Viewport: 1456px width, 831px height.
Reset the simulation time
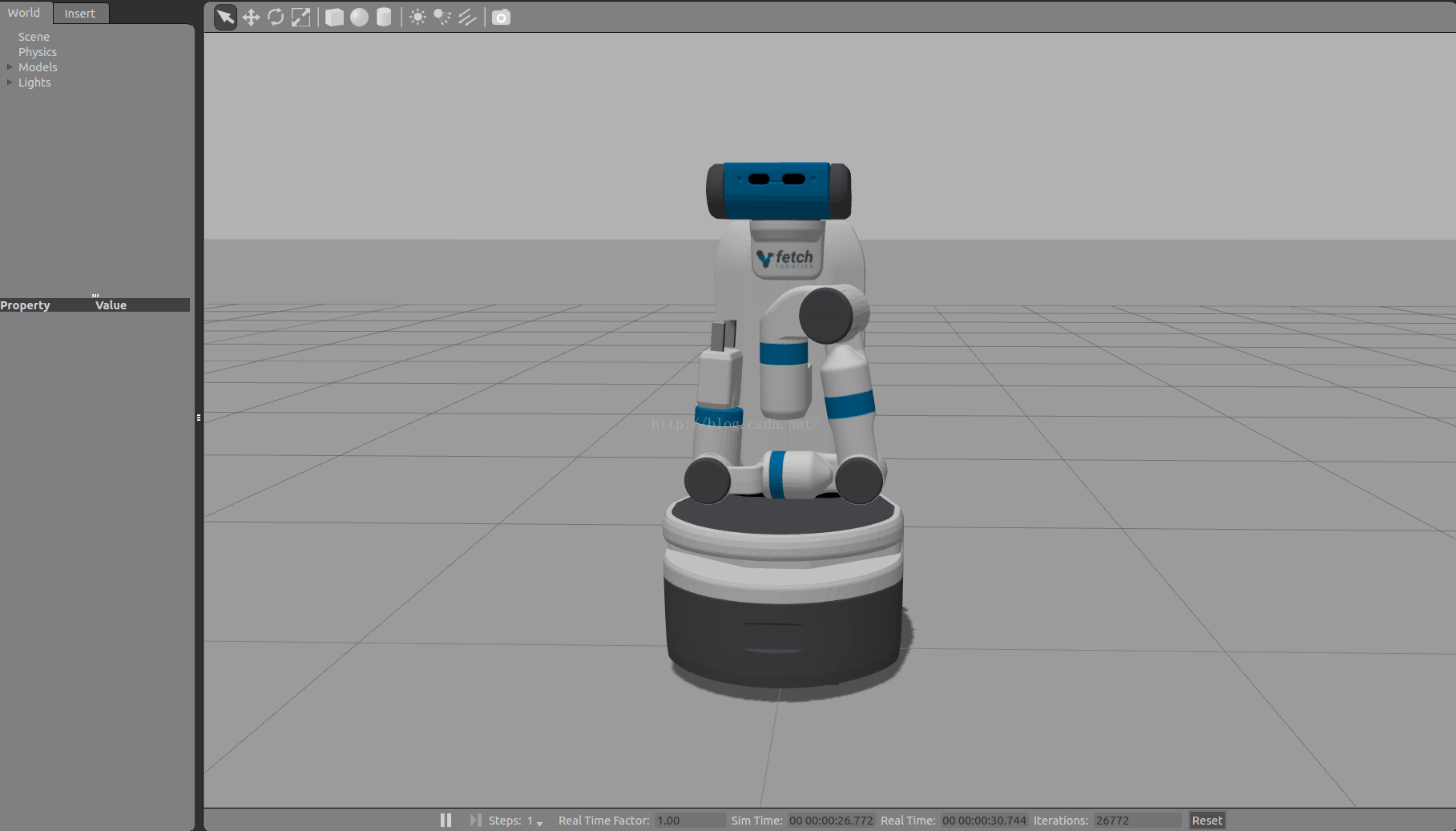pyautogui.click(x=1207, y=821)
